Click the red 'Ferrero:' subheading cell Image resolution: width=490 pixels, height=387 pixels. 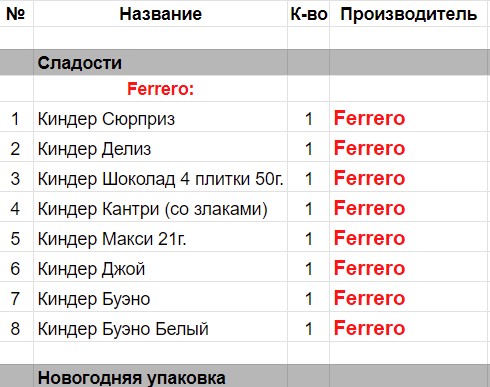click(160, 89)
